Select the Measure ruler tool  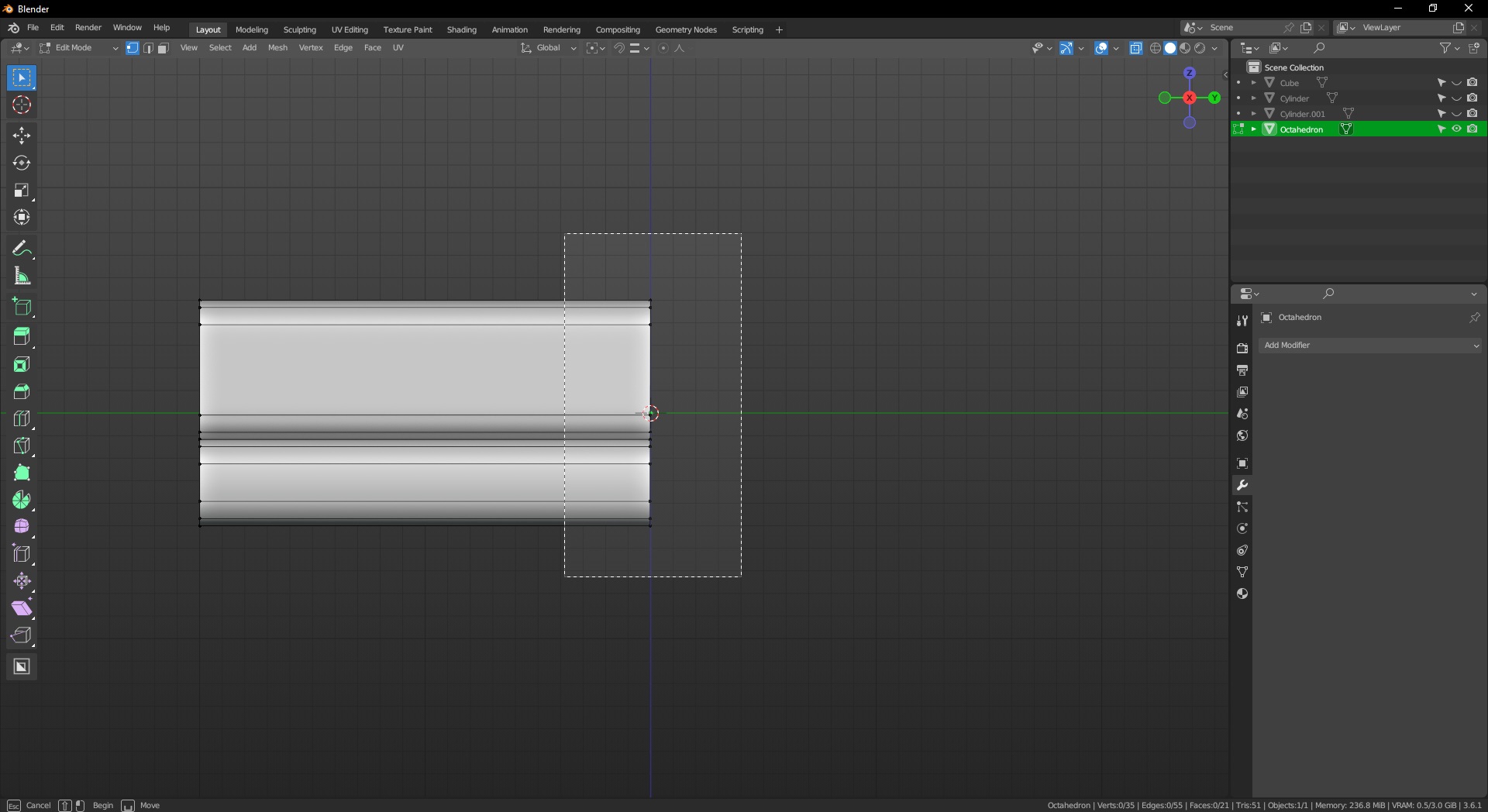22,277
